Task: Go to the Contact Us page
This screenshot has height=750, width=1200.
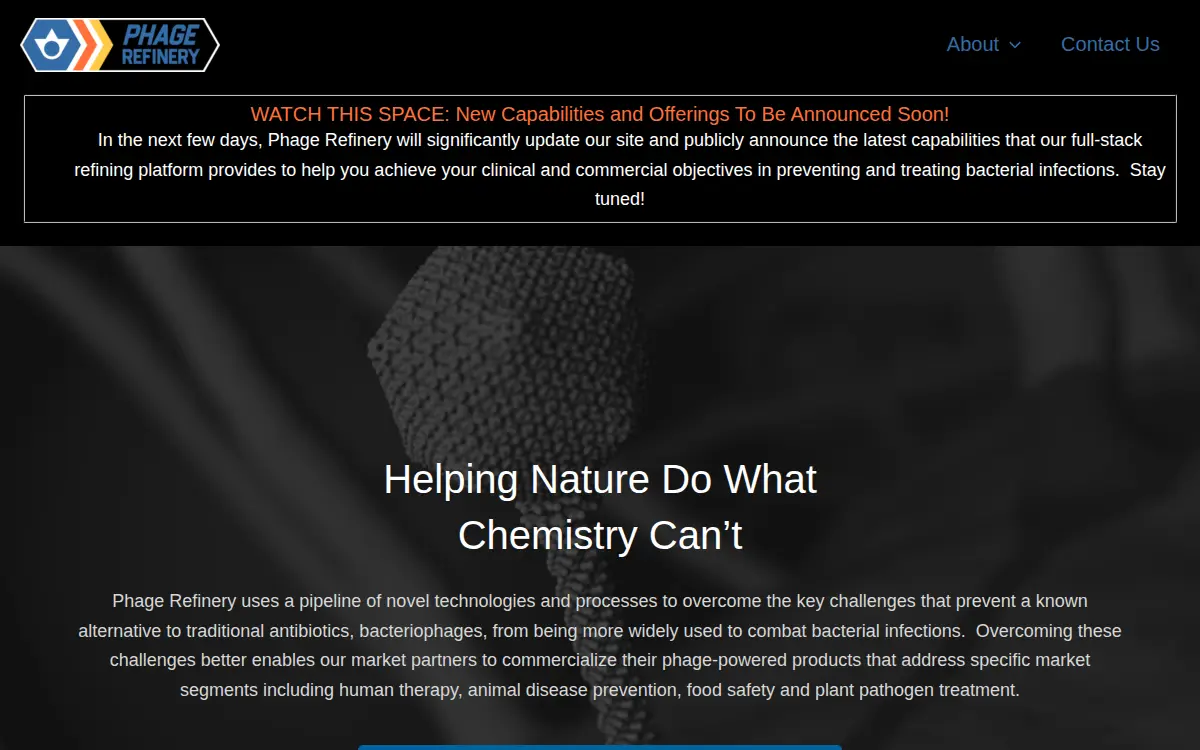Action: [1110, 44]
